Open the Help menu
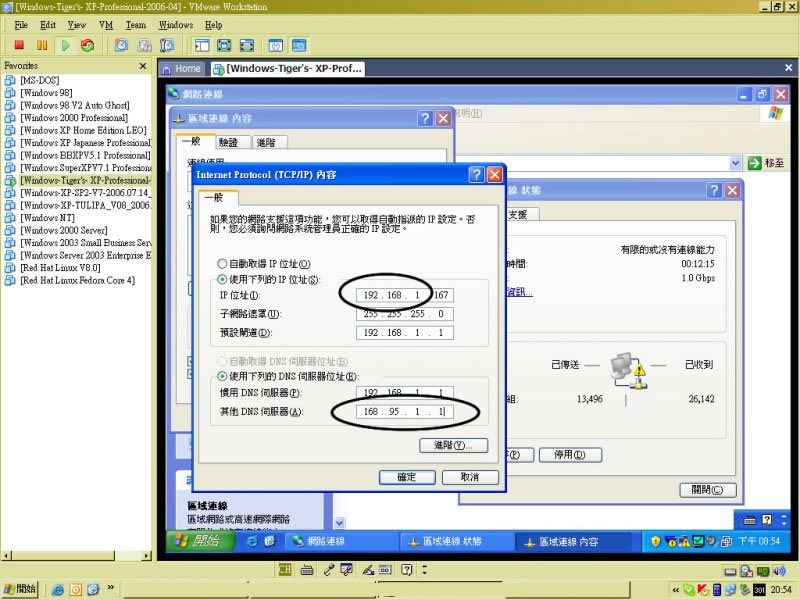 click(214, 25)
